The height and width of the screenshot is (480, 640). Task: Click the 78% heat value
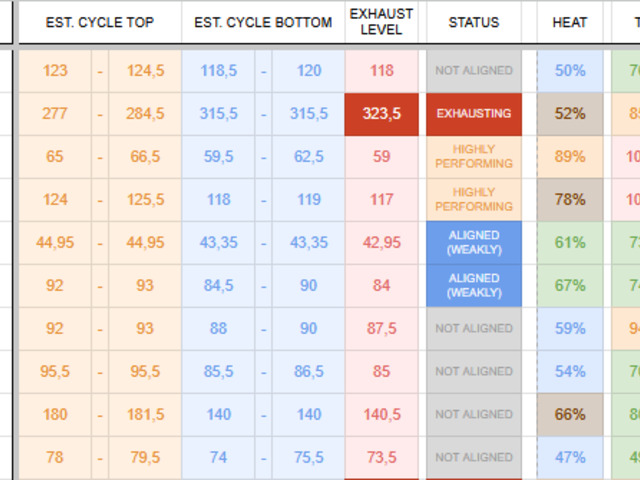pyautogui.click(x=570, y=200)
